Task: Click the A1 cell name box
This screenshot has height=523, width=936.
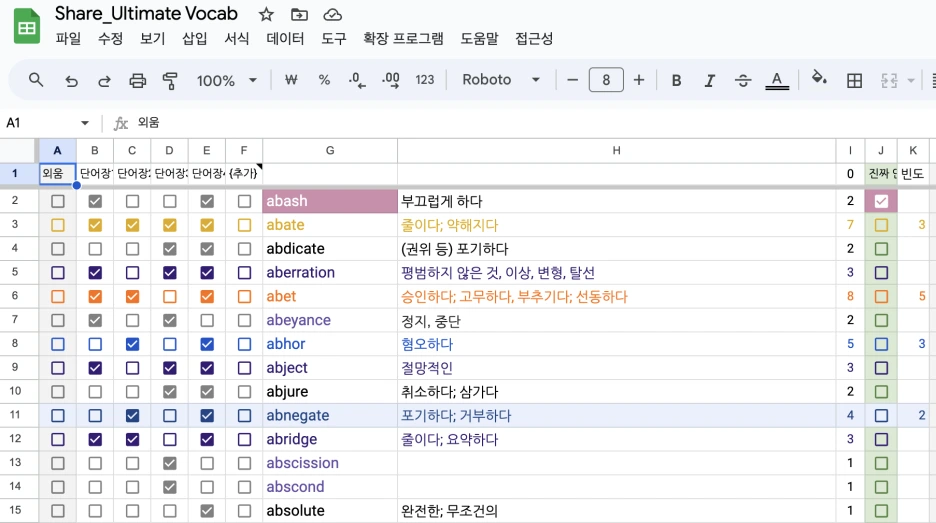Action: [x=39, y=123]
